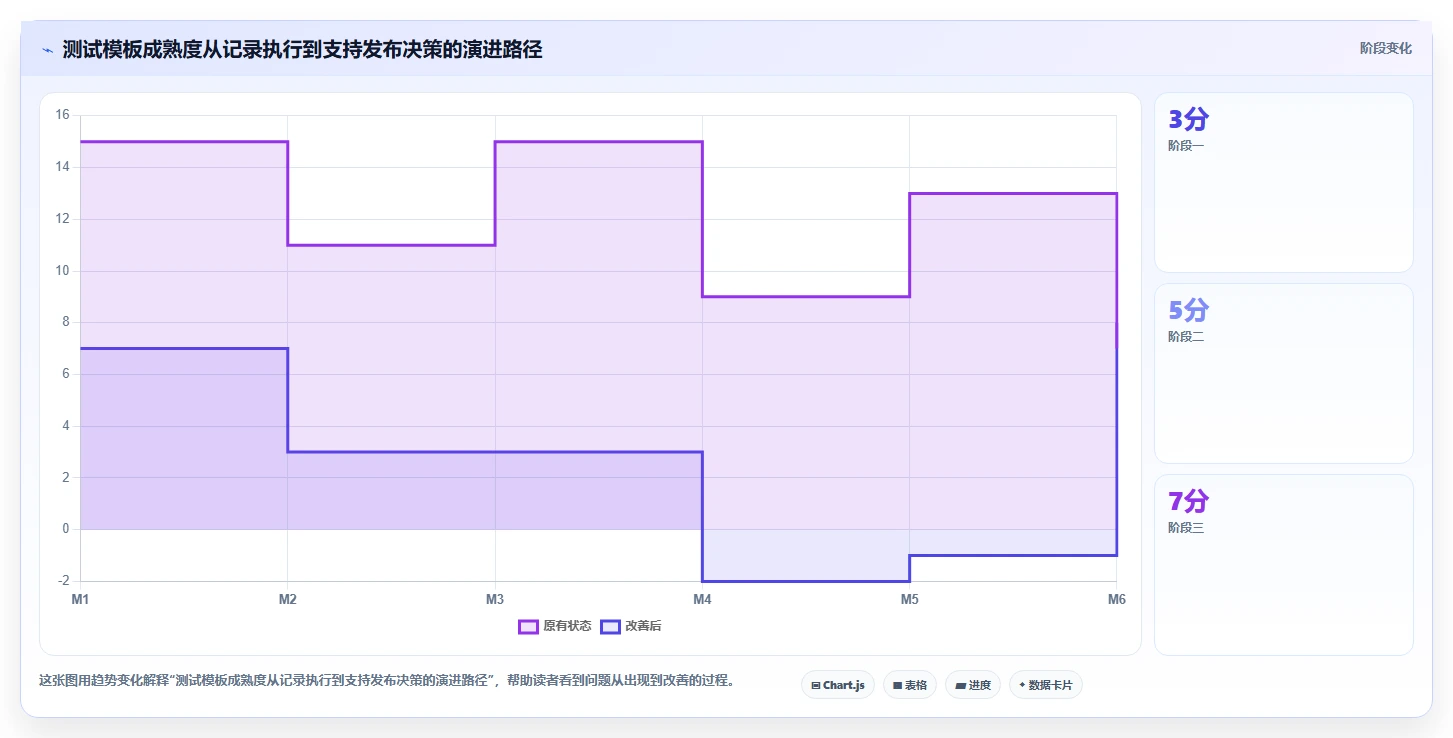Click the icon inside the Chart.js tag

tap(816, 686)
